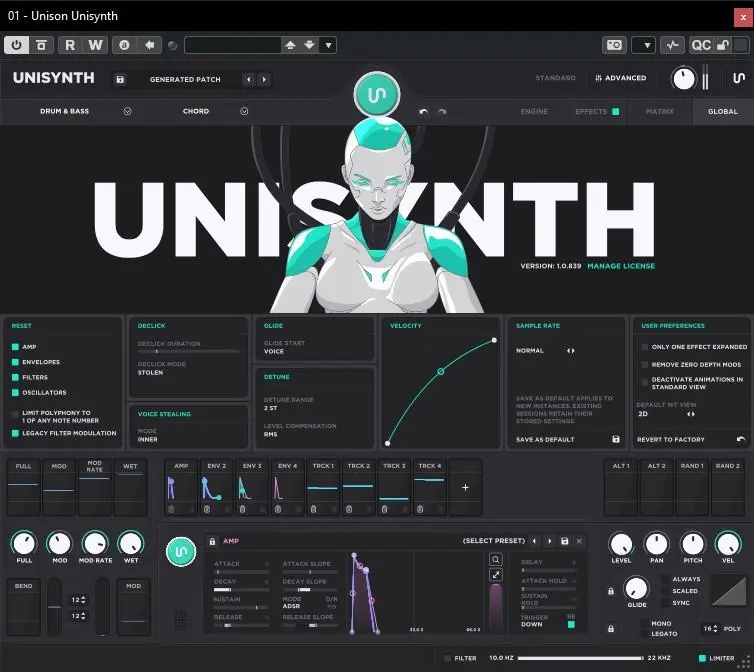
Task: Switch to the Global tab
Action: [x=723, y=112]
